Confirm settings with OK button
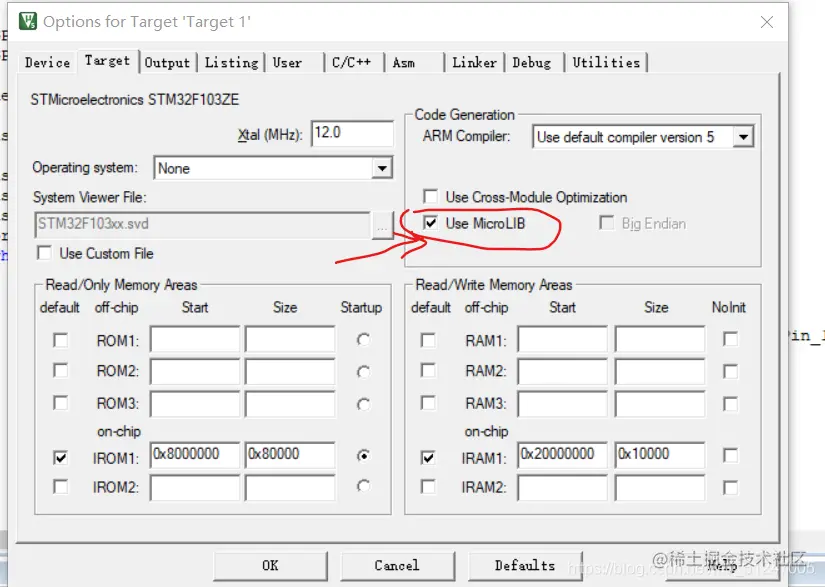825x587 pixels. point(270,565)
